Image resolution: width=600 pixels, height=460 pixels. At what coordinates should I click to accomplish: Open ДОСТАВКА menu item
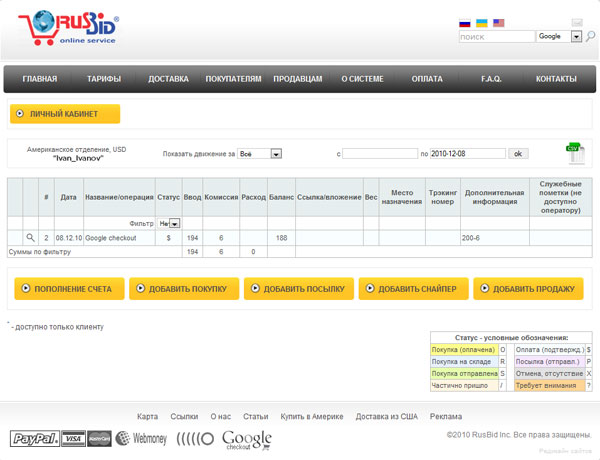click(168, 79)
